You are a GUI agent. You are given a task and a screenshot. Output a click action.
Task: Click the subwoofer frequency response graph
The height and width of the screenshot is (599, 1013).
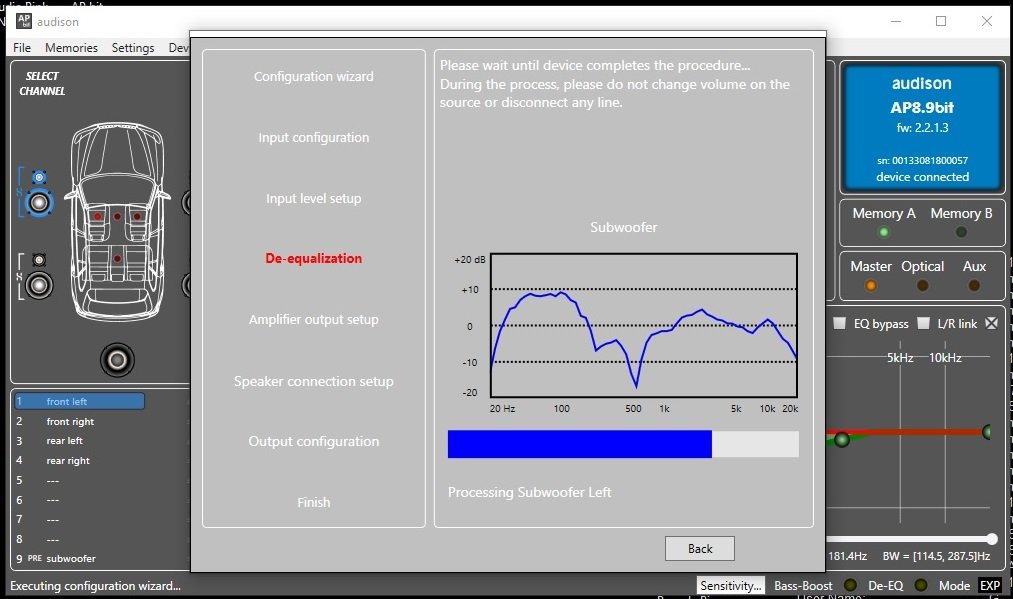point(643,325)
